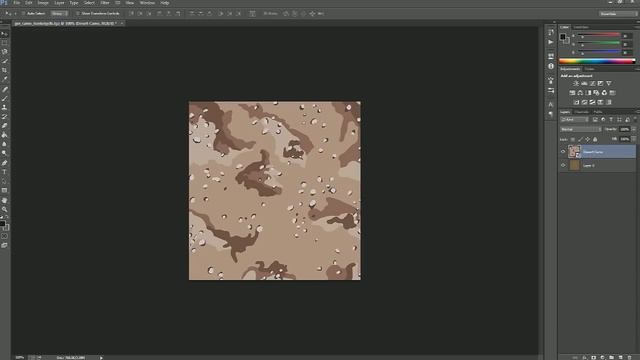Hide the Layer 0 layer

coord(563,165)
